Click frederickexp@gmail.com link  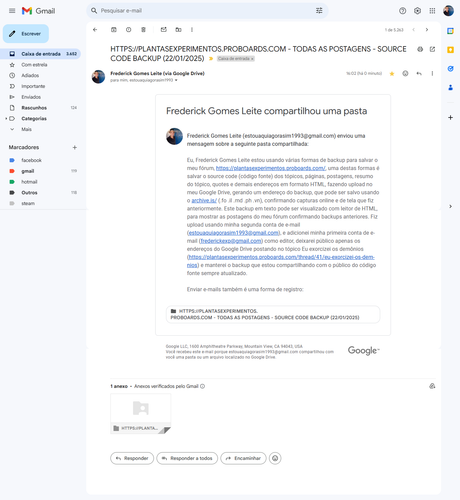231,241
